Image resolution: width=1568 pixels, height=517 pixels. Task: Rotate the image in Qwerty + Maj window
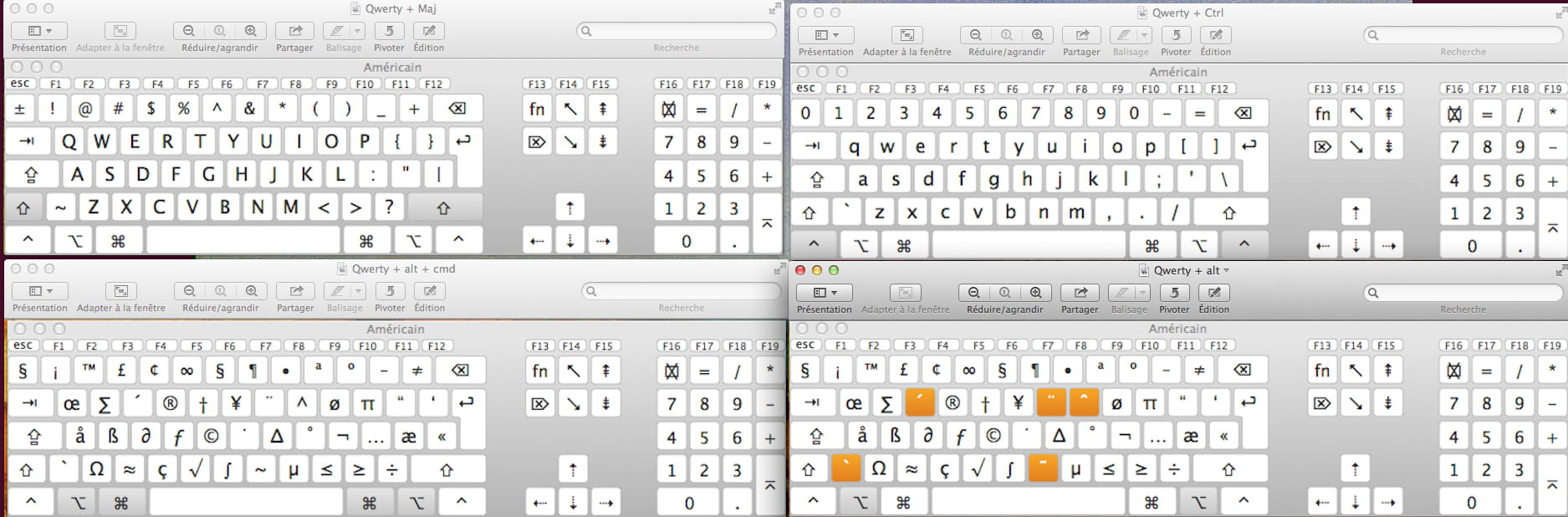coord(389,31)
